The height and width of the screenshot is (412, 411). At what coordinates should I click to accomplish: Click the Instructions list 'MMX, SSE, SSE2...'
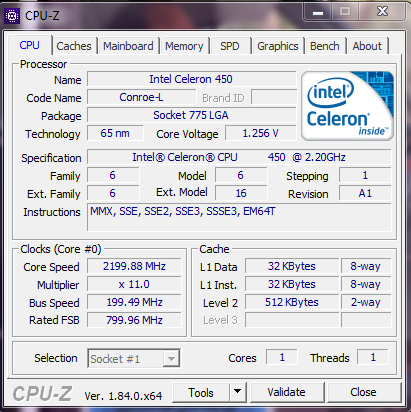(x=239, y=217)
